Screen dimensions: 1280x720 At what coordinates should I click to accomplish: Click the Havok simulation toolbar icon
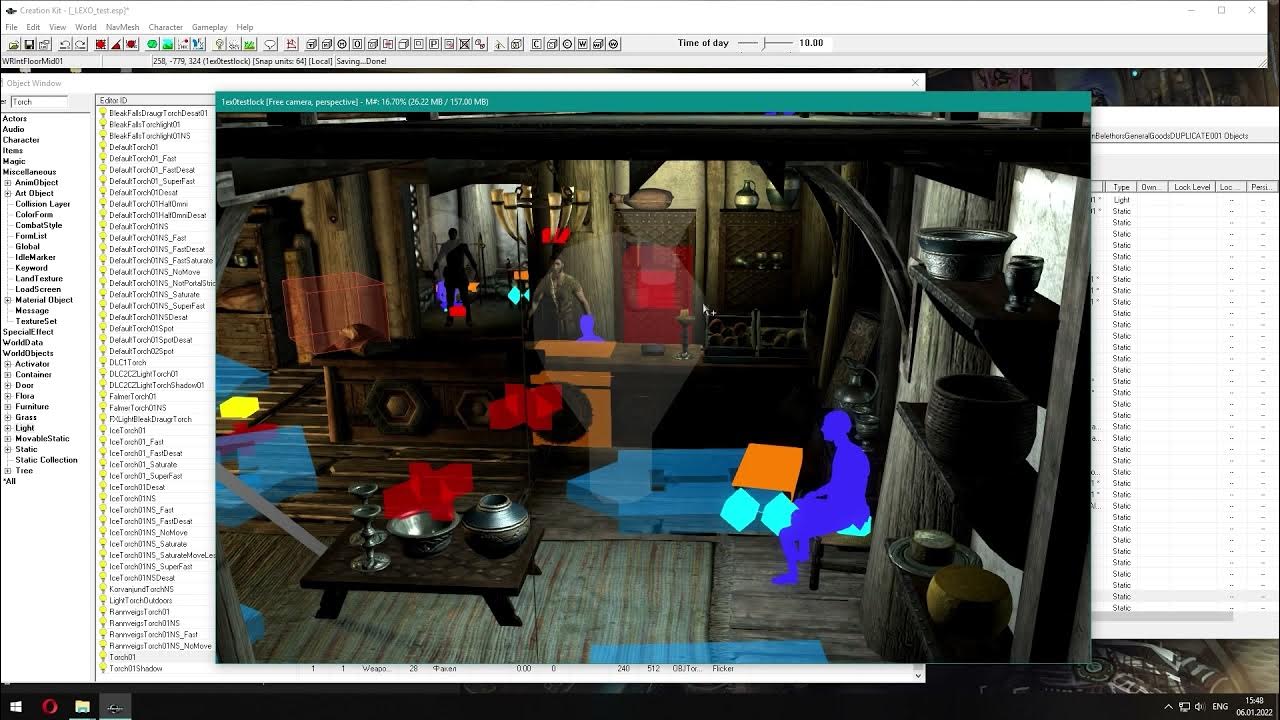point(183,44)
